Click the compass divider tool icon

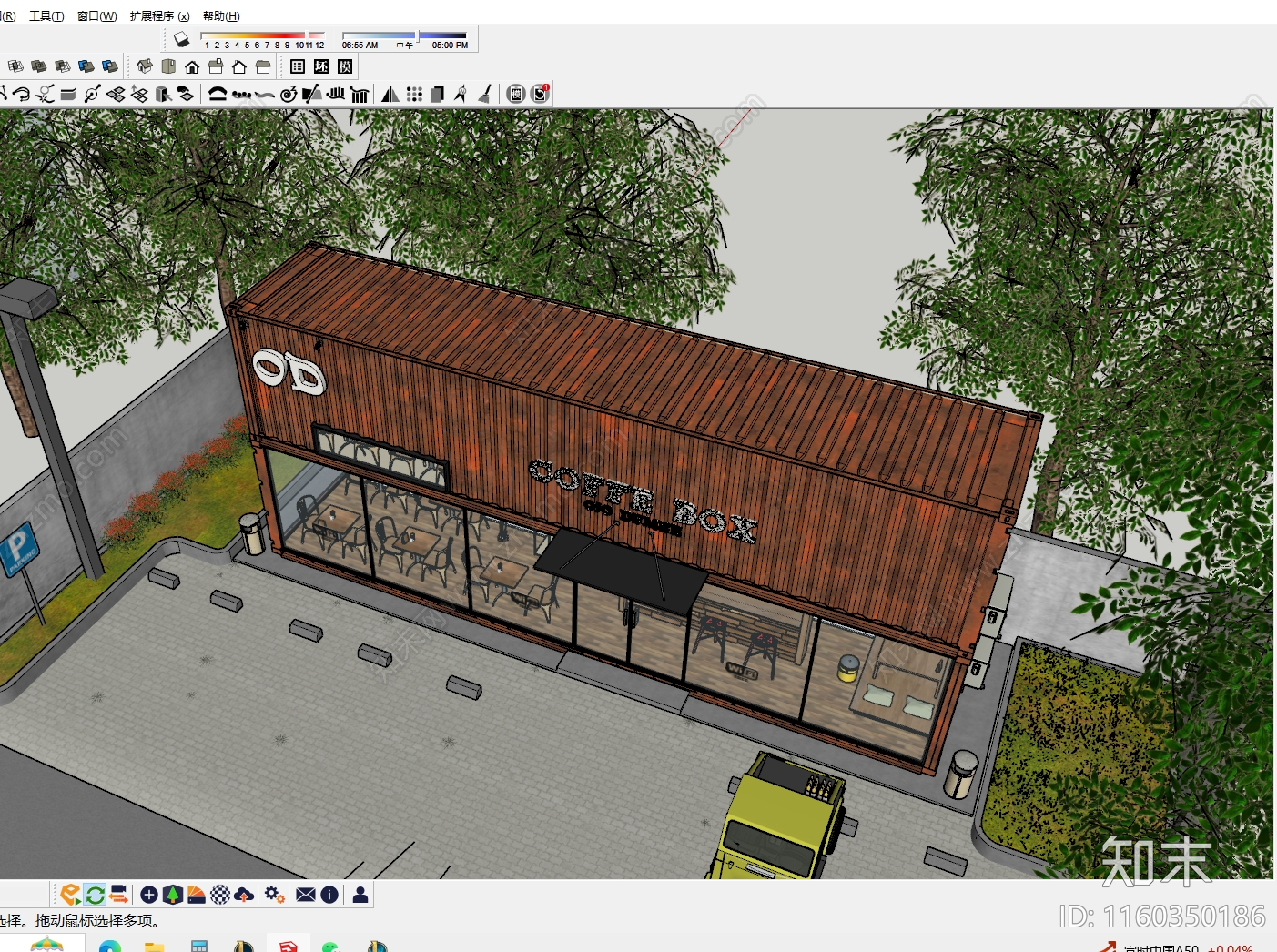(461, 94)
